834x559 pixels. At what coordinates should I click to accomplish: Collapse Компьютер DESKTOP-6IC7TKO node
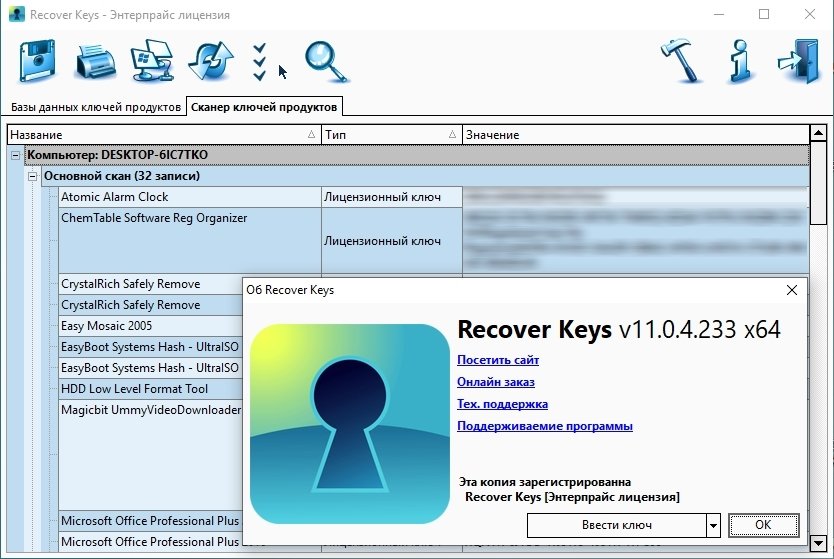pyautogui.click(x=15, y=155)
